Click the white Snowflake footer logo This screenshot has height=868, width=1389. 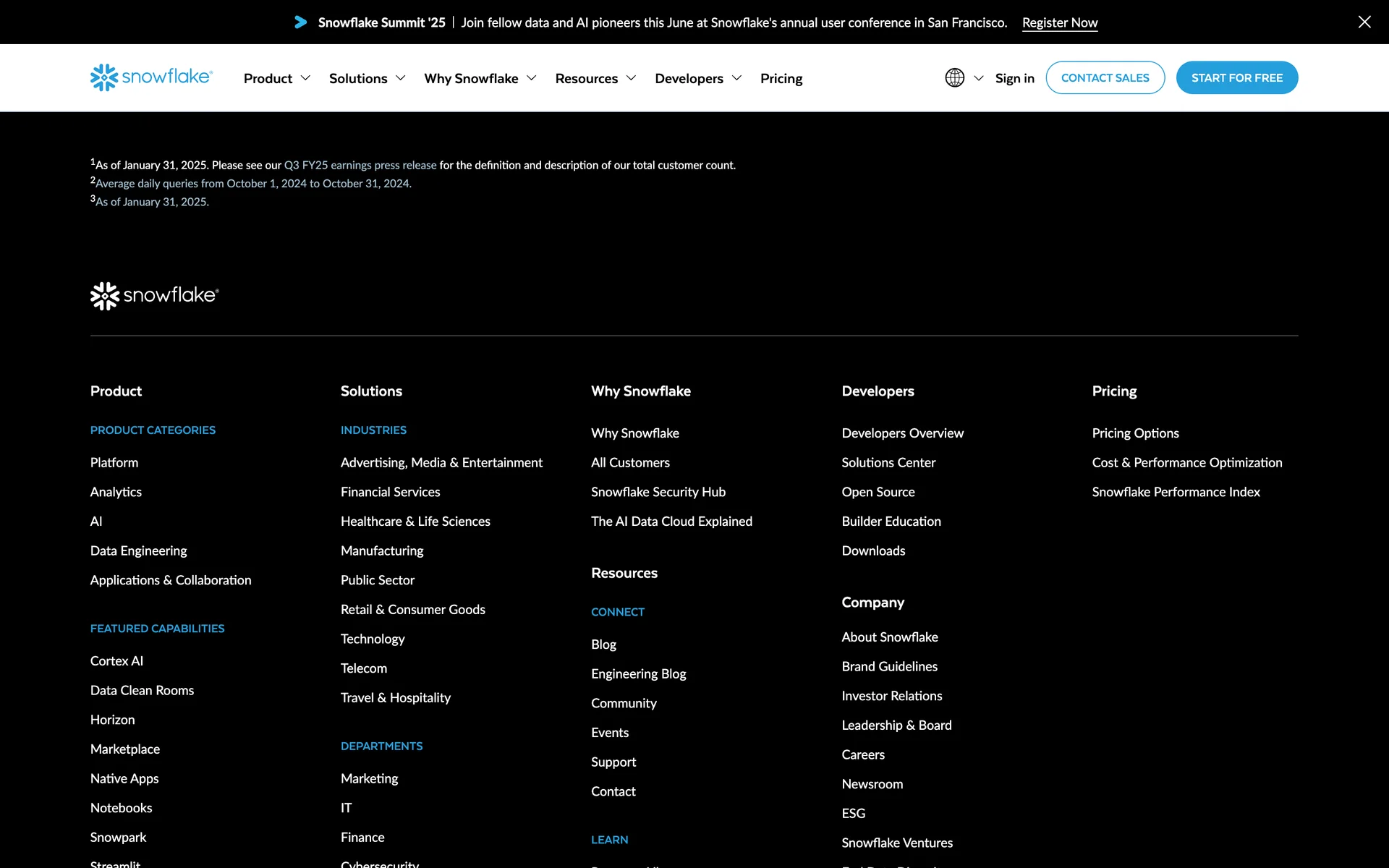point(154,296)
